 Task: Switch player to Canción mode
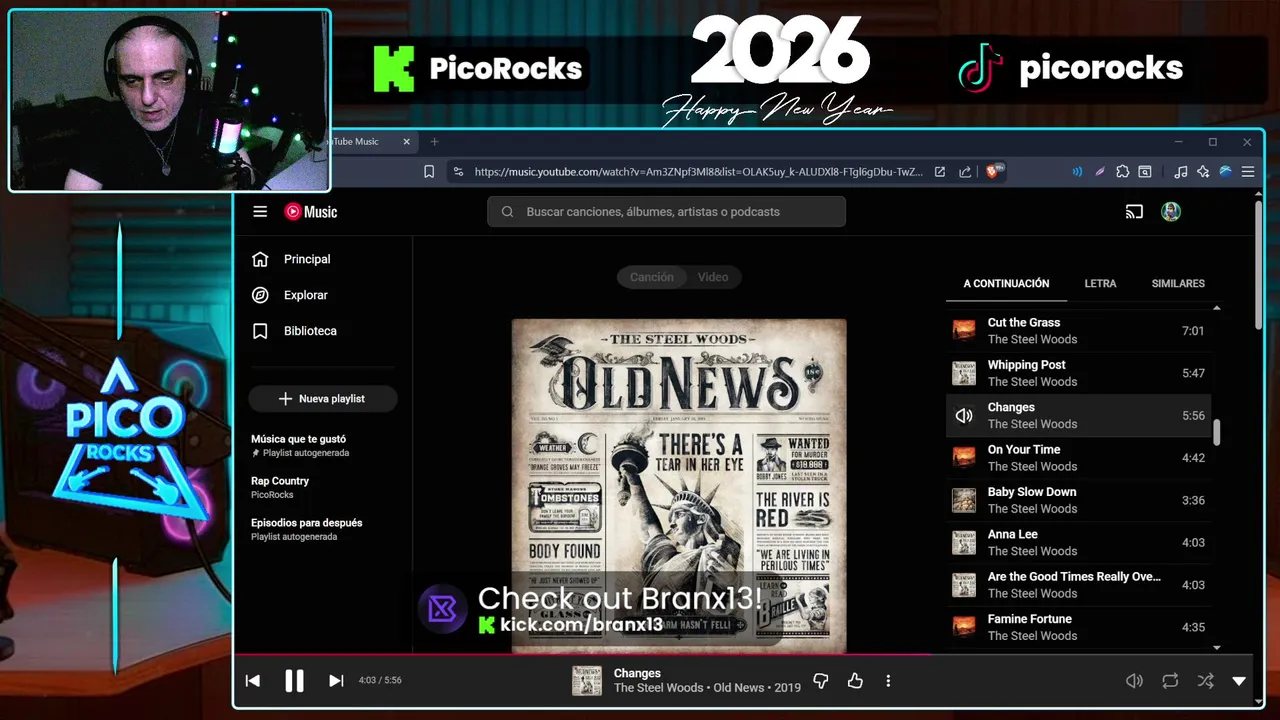pos(652,277)
